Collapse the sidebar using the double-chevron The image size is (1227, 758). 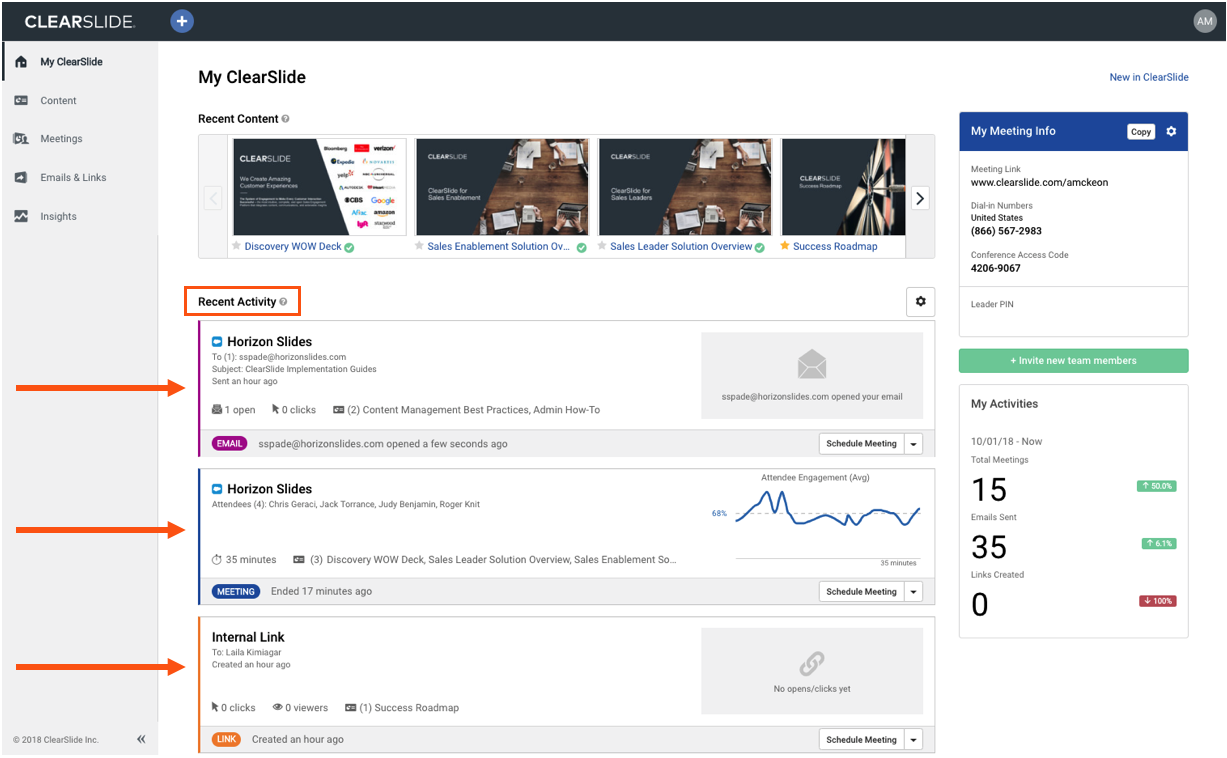141,738
